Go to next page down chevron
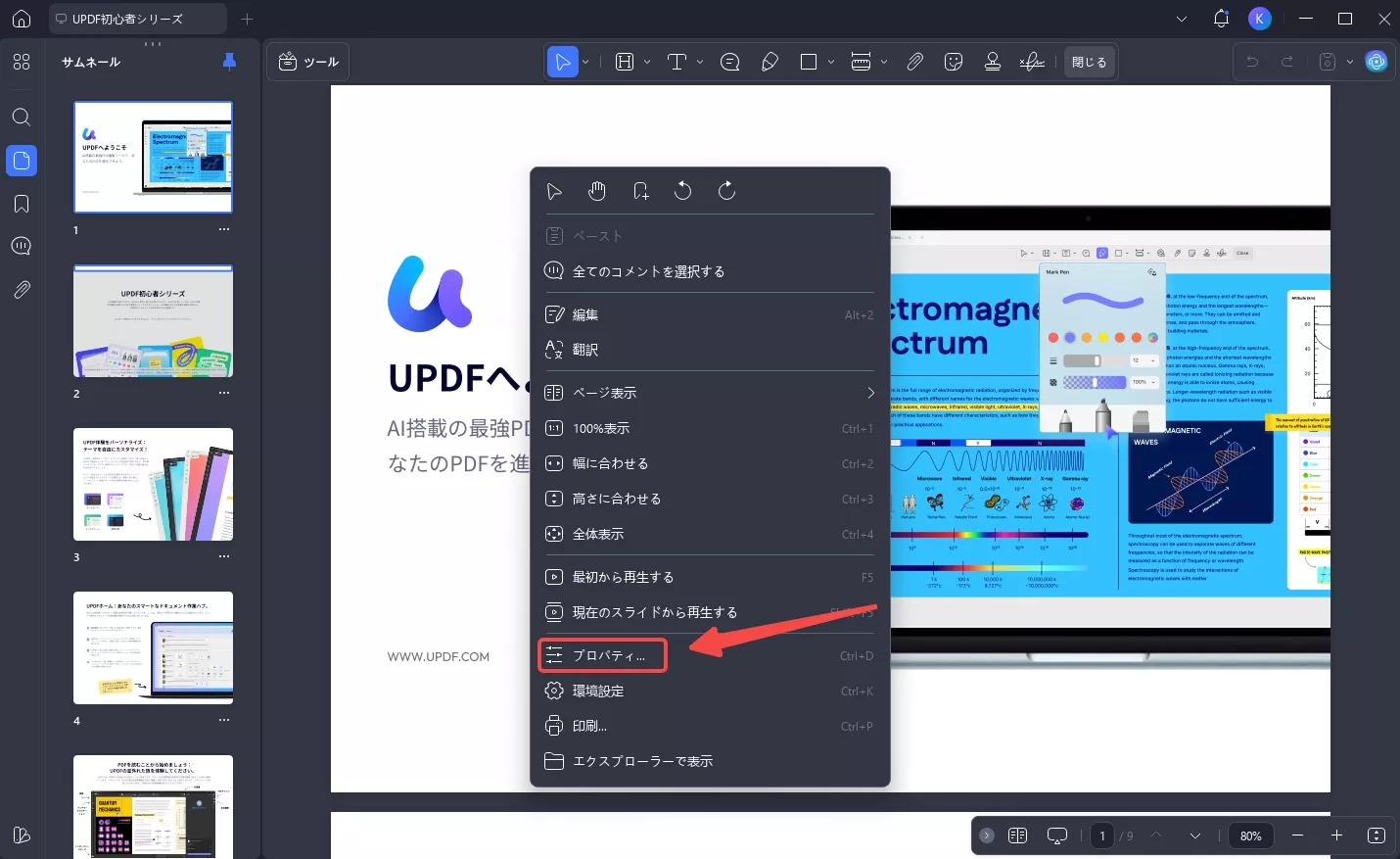 pyautogui.click(x=1195, y=835)
